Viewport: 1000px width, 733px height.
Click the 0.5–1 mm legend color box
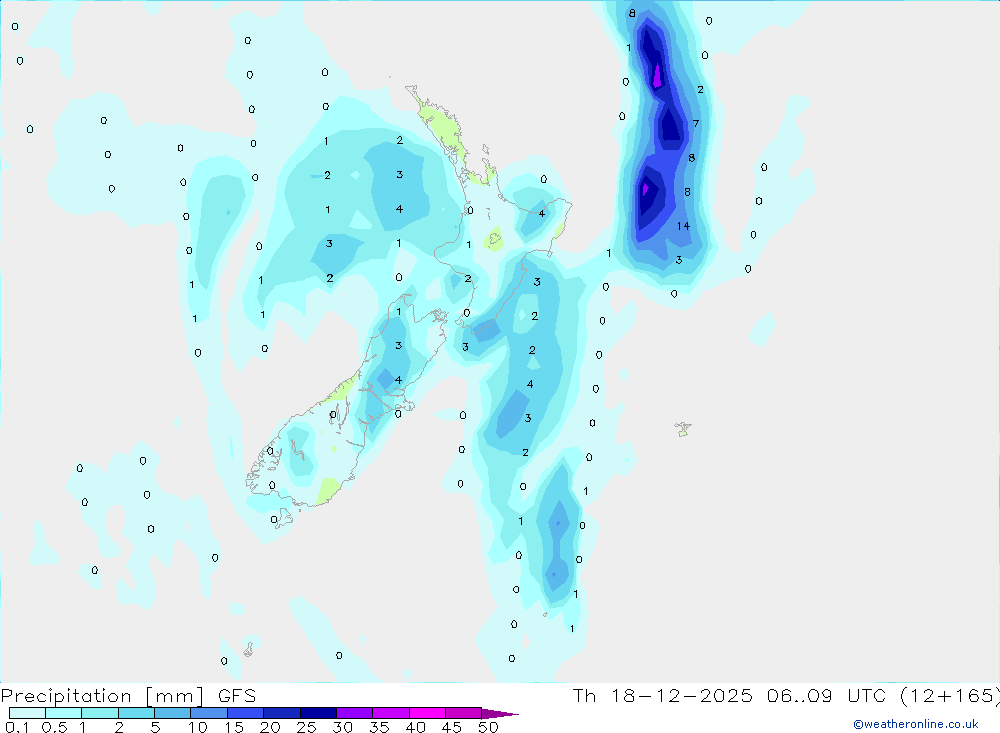coord(64,713)
